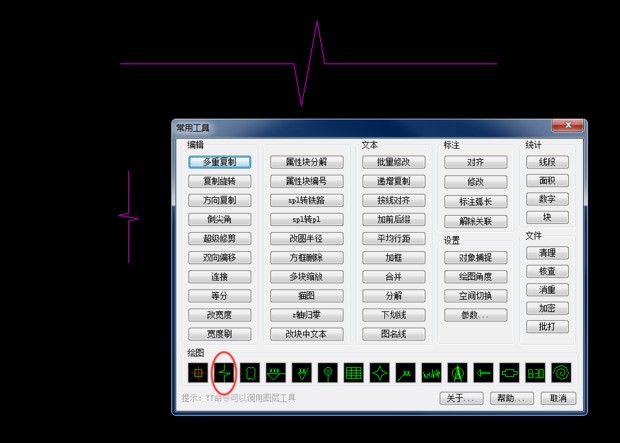
Task: Click the north compass arrow icon
Action: point(457,373)
